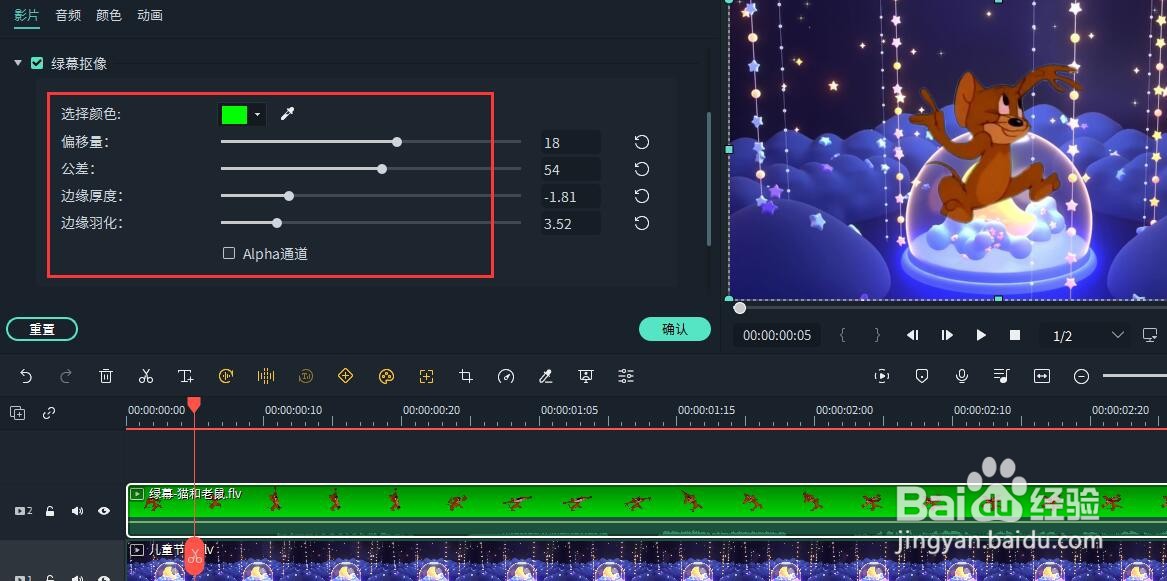Click the 确认 button
The image size is (1167, 581).
click(x=674, y=329)
